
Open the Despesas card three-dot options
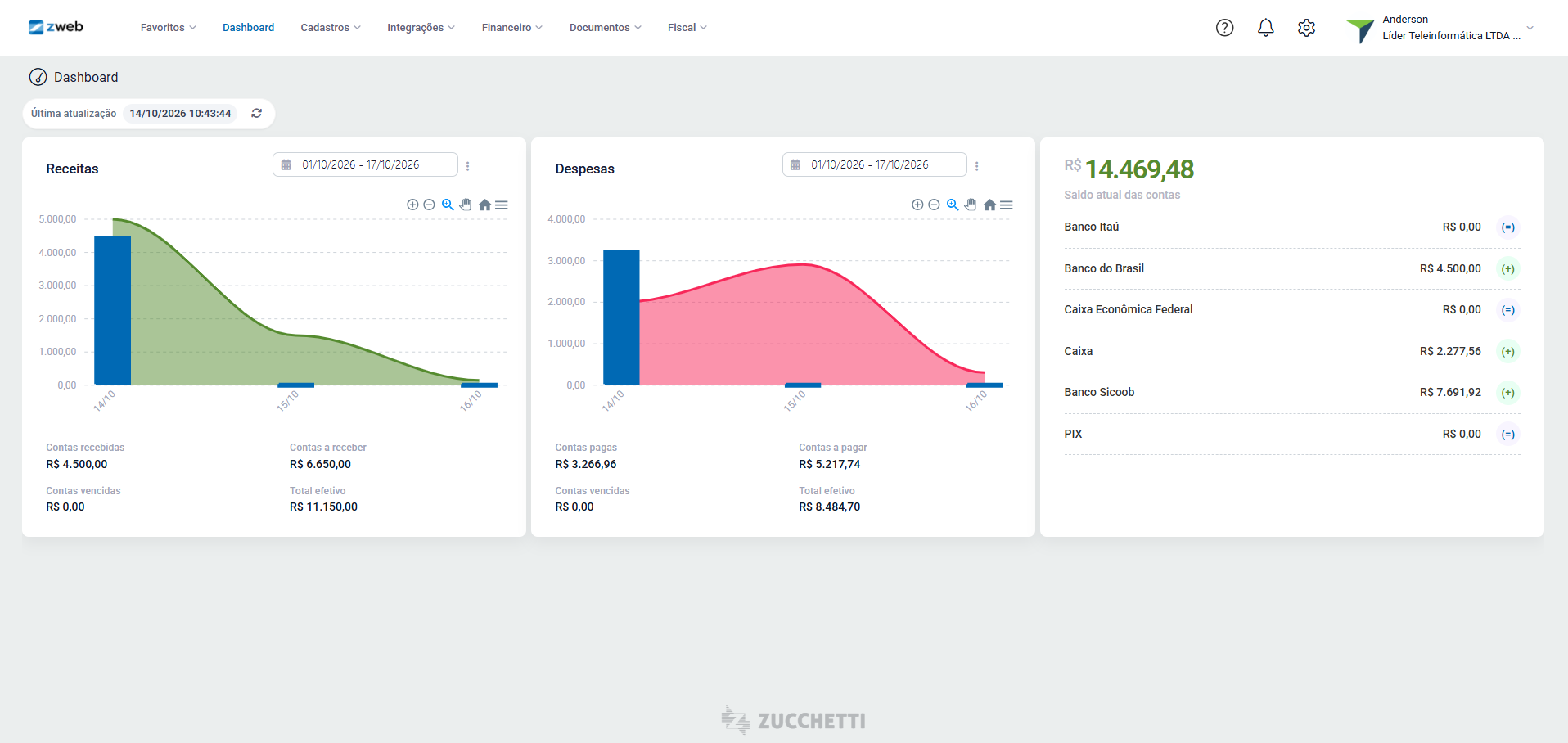(976, 165)
